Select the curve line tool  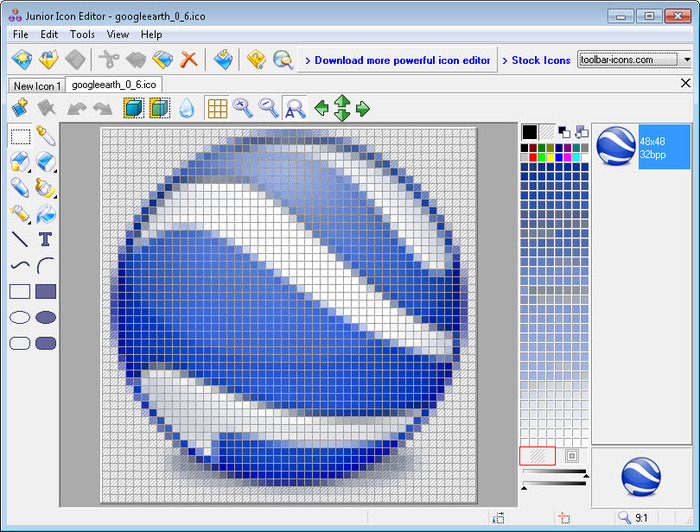coord(20,266)
